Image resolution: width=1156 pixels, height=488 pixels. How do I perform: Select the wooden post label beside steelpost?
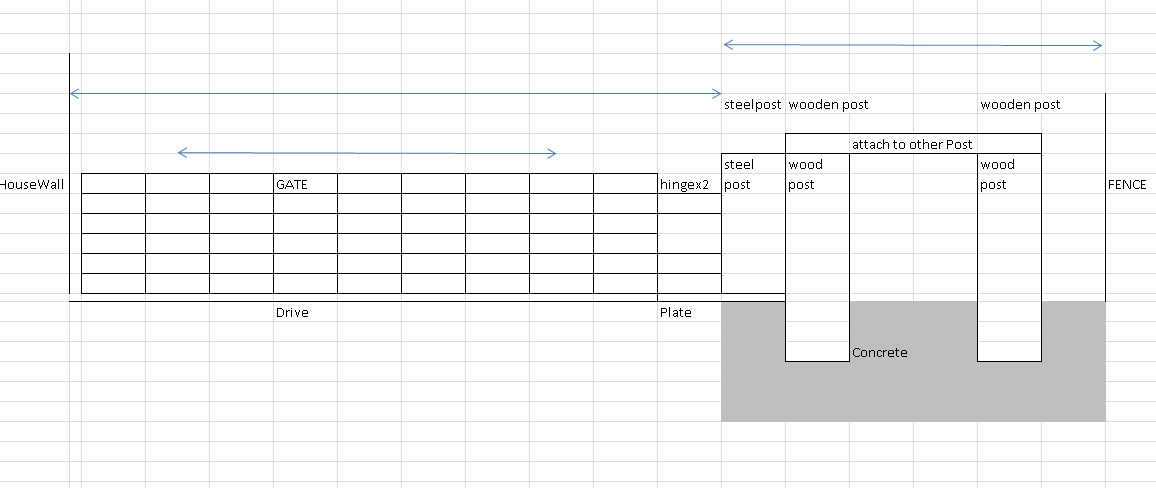(x=828, y=104)
